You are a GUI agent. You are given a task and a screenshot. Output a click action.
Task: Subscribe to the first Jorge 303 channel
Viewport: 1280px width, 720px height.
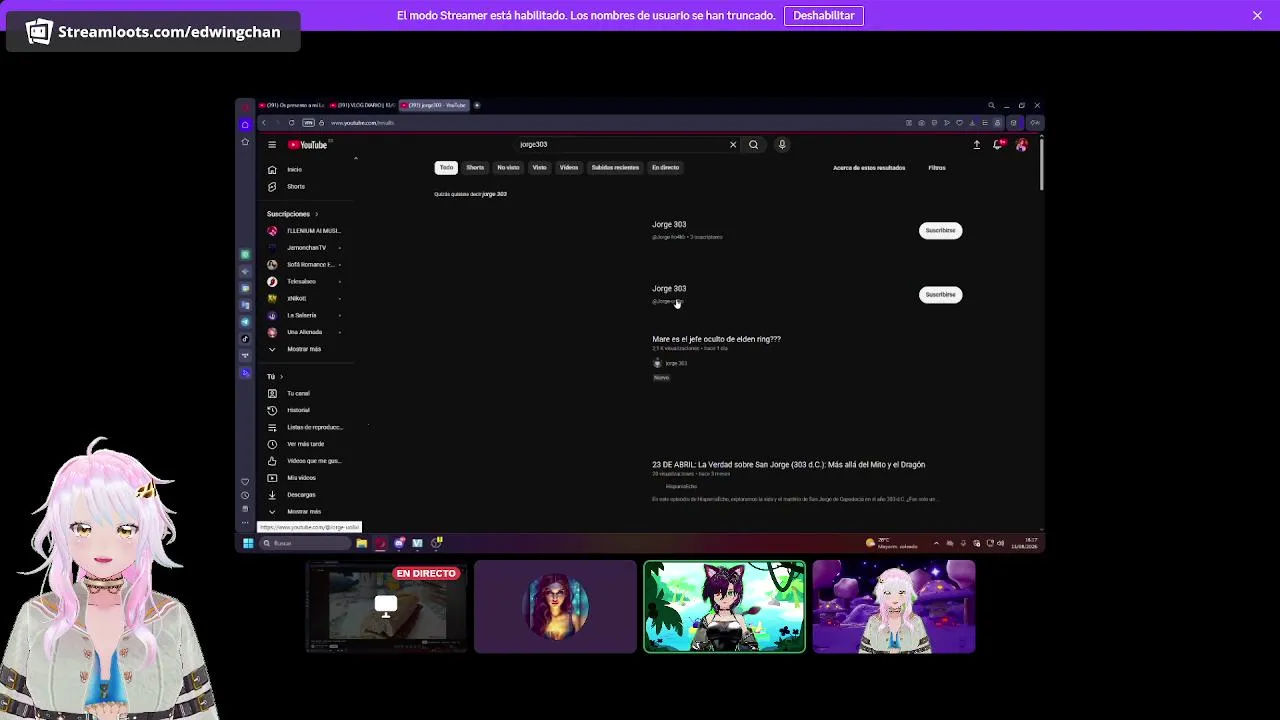940,231
